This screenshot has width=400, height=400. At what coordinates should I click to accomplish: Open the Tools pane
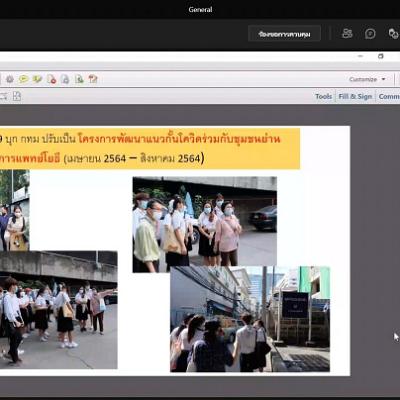(324, 96)
